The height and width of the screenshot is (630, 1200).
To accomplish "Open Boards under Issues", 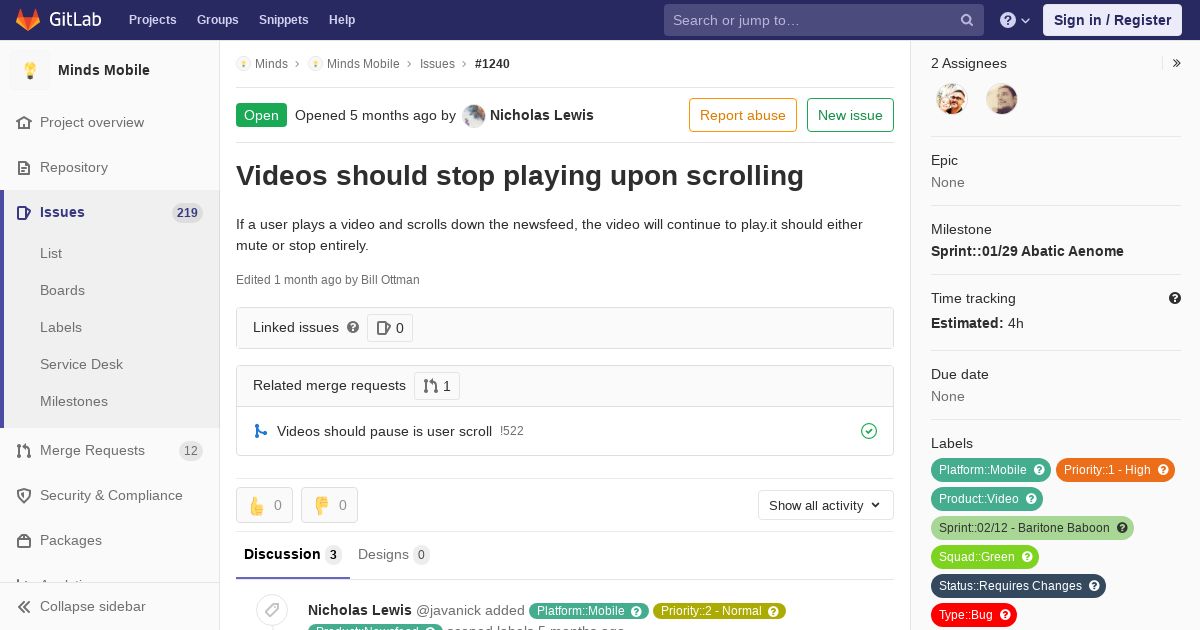I will click(62, 290).
